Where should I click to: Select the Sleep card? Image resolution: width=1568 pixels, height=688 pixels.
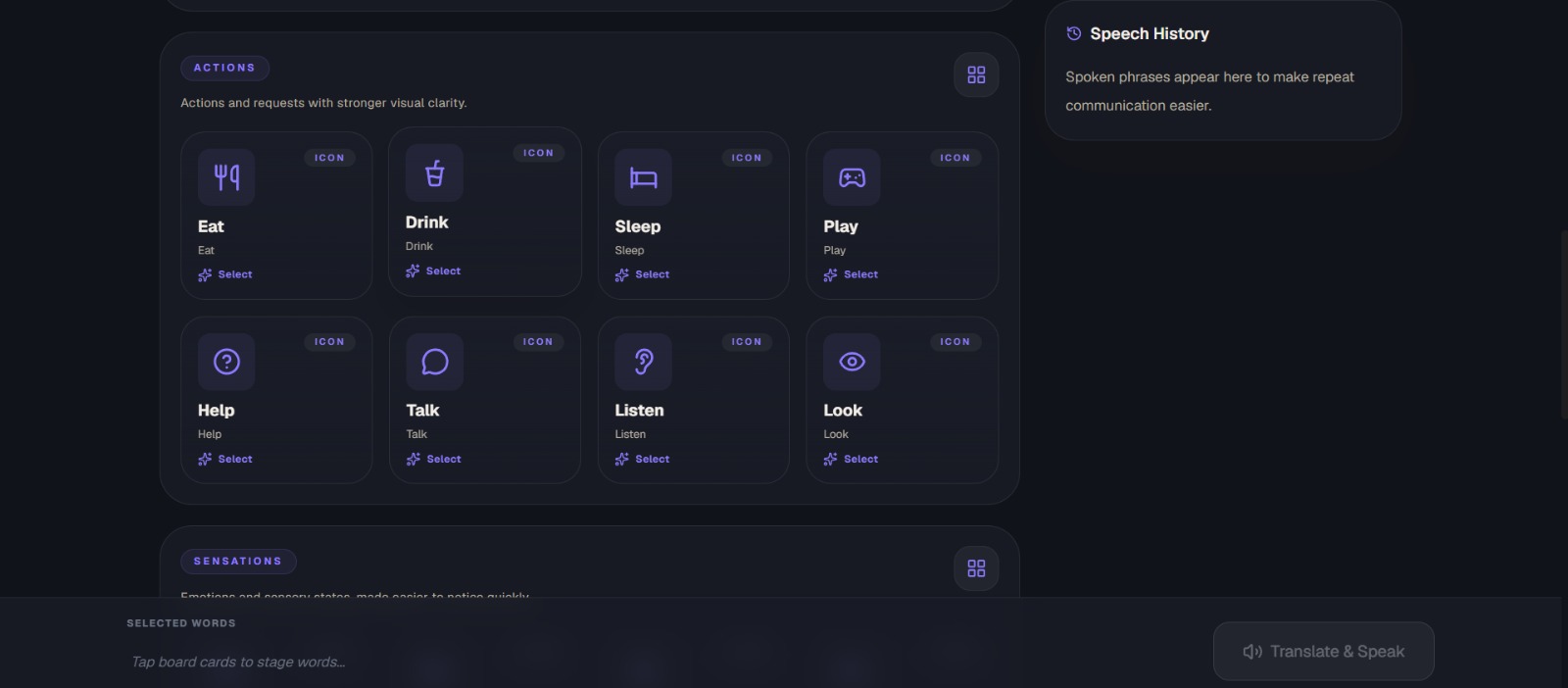[x=693, y=216]
